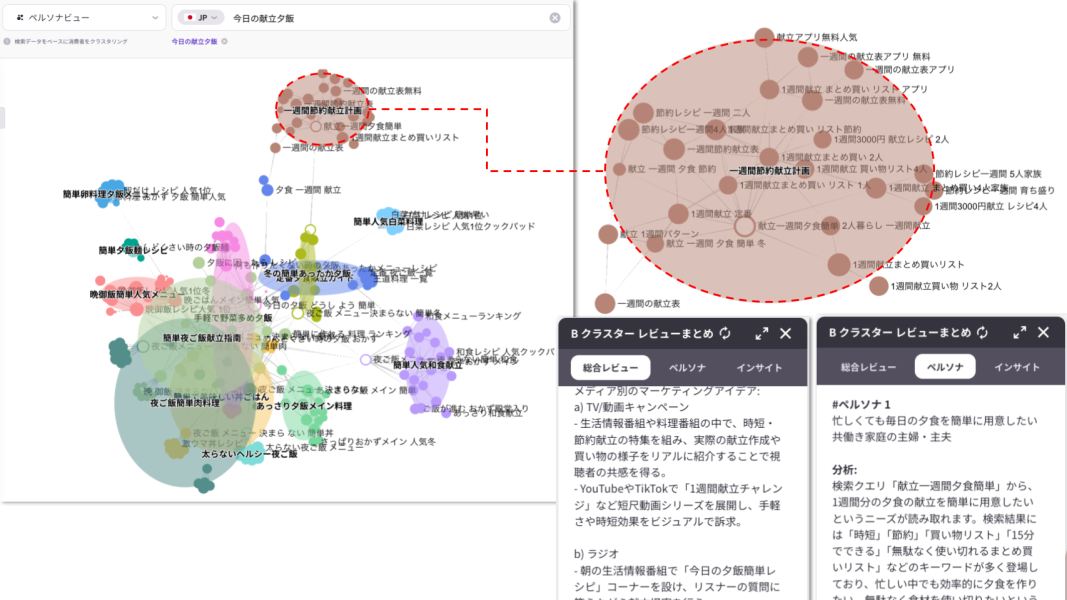Open インサイト tab in right panel
The width and height of the screenshot is (1067, 600).
point(1016,367)
